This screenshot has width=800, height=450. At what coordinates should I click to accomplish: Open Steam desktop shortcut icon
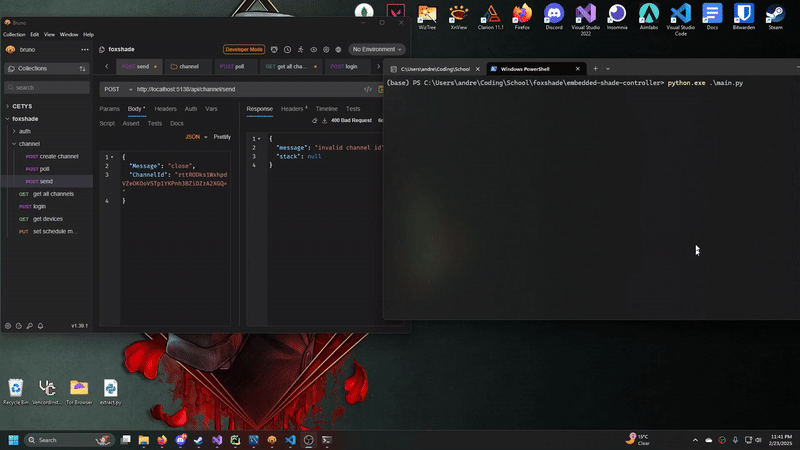pos(775,17)
